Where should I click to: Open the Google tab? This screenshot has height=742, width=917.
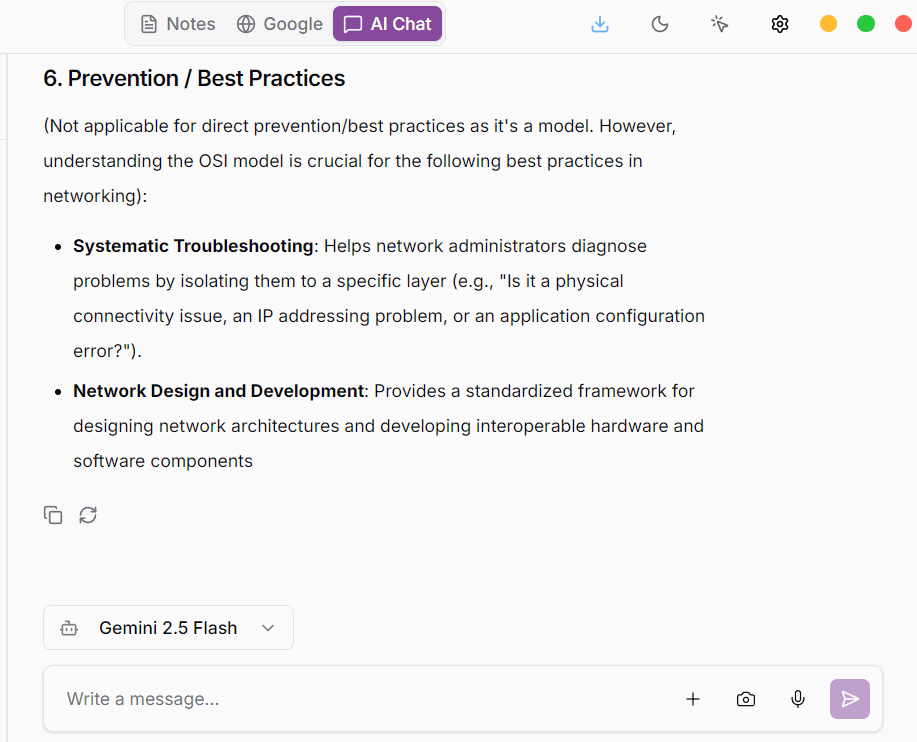pos(279,24)
